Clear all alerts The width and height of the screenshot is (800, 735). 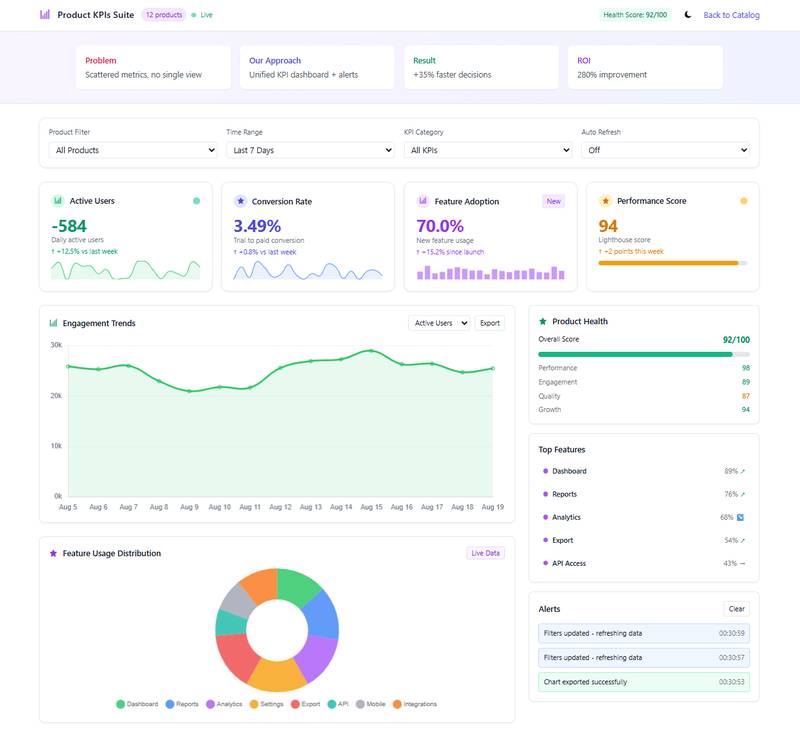click(x=736, y=608)
